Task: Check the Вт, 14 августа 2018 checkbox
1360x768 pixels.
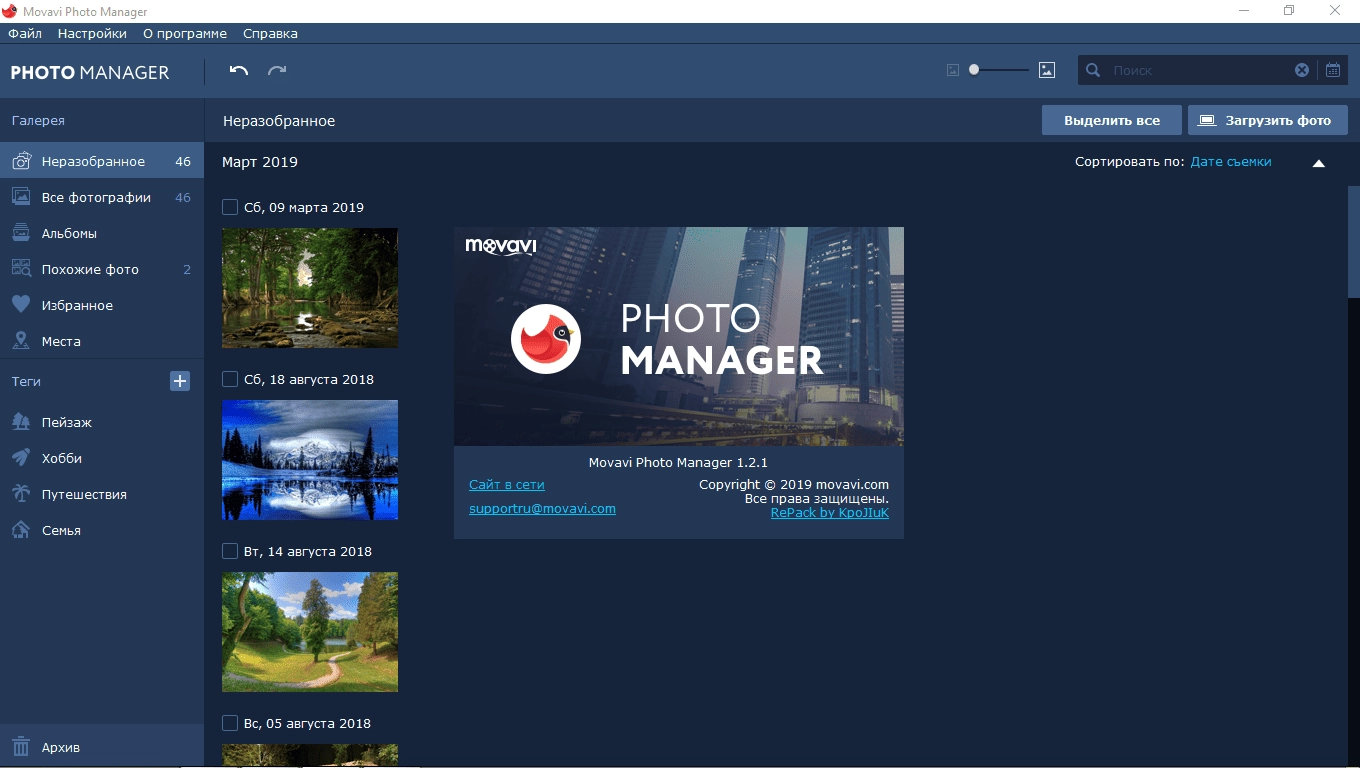Action: (230, 551)
